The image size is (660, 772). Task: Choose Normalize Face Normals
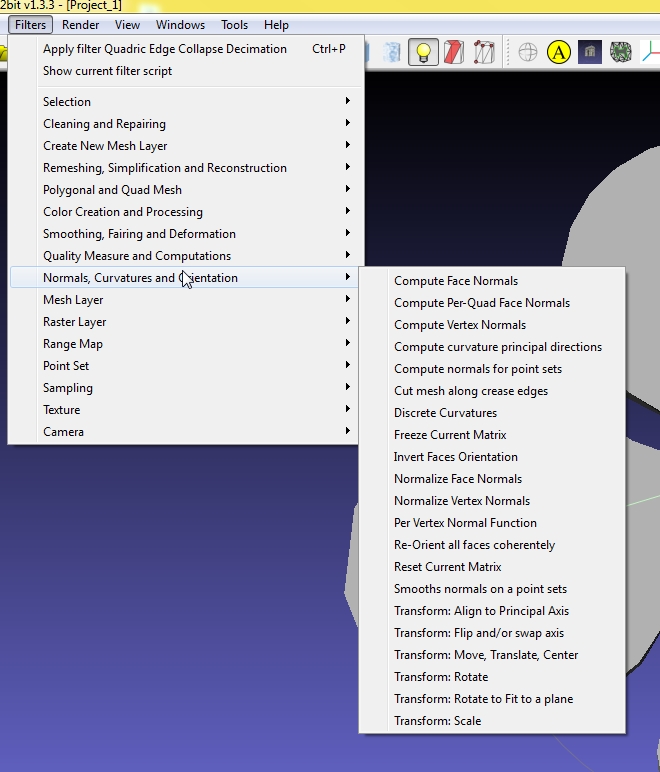(492, 479)
